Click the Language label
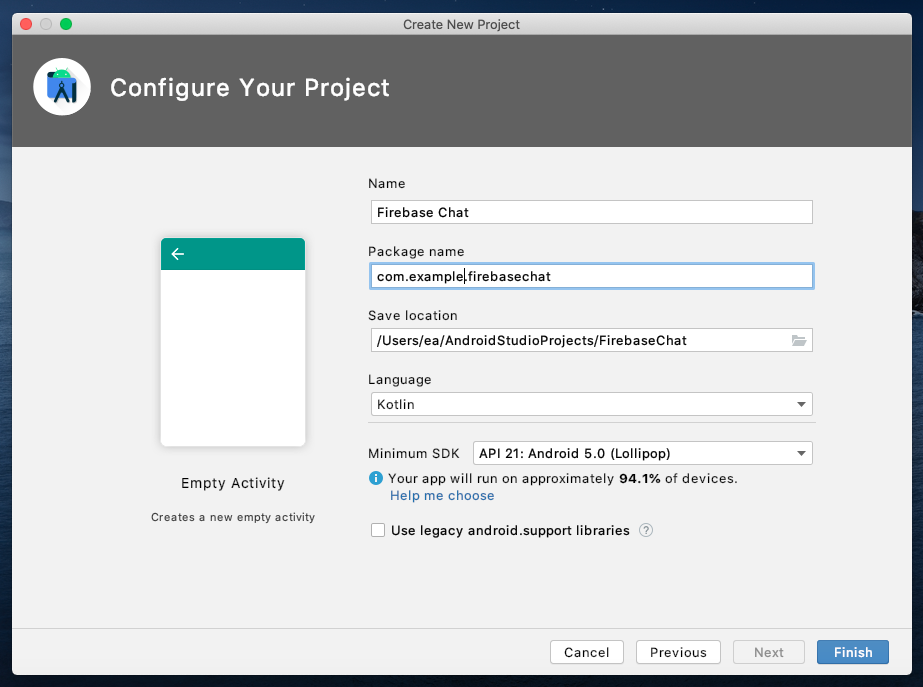Viewport: 923px width, 687px height. click(x=400, y=380)
